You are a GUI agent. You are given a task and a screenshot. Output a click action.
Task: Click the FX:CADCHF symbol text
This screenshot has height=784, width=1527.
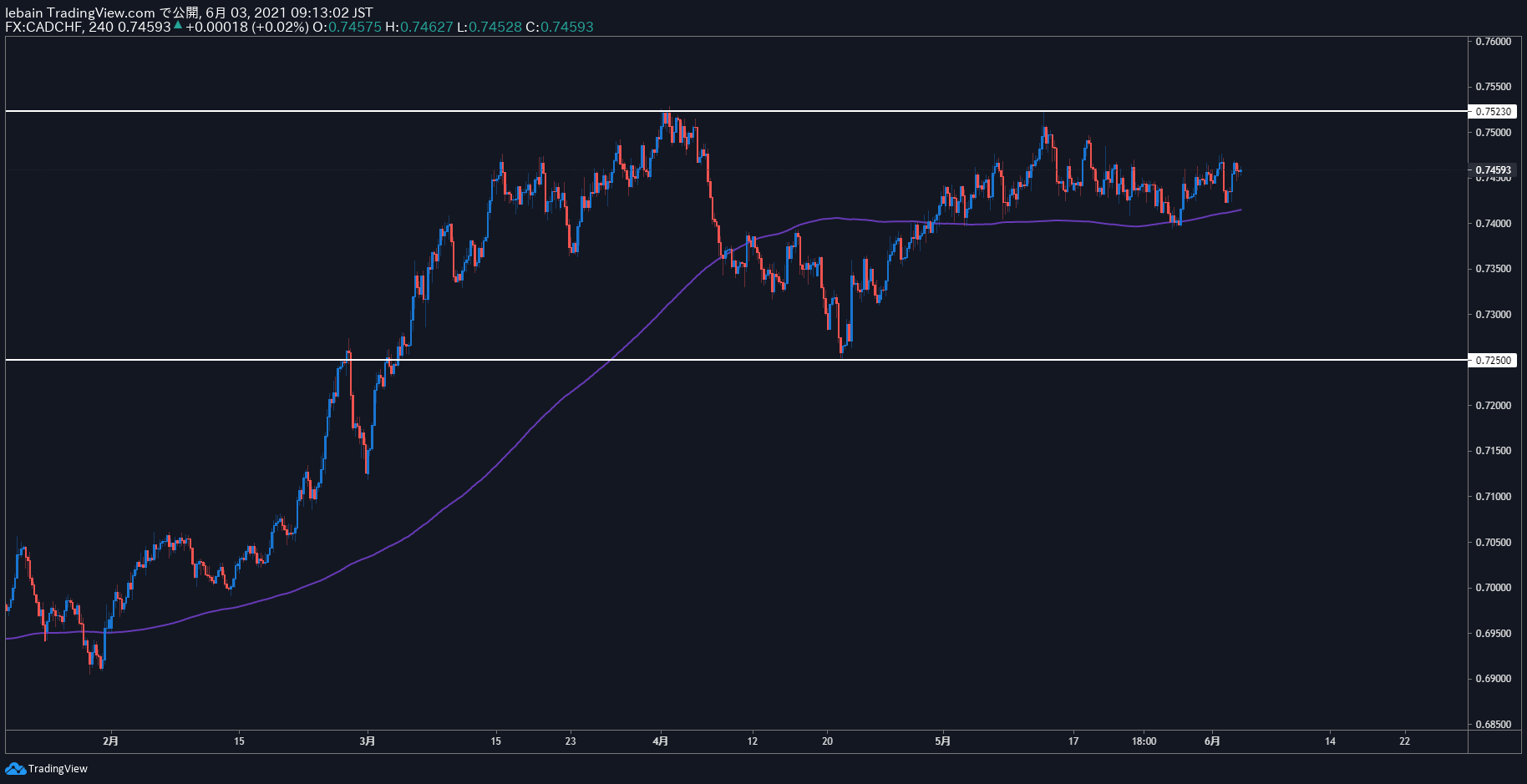(43, 27)
